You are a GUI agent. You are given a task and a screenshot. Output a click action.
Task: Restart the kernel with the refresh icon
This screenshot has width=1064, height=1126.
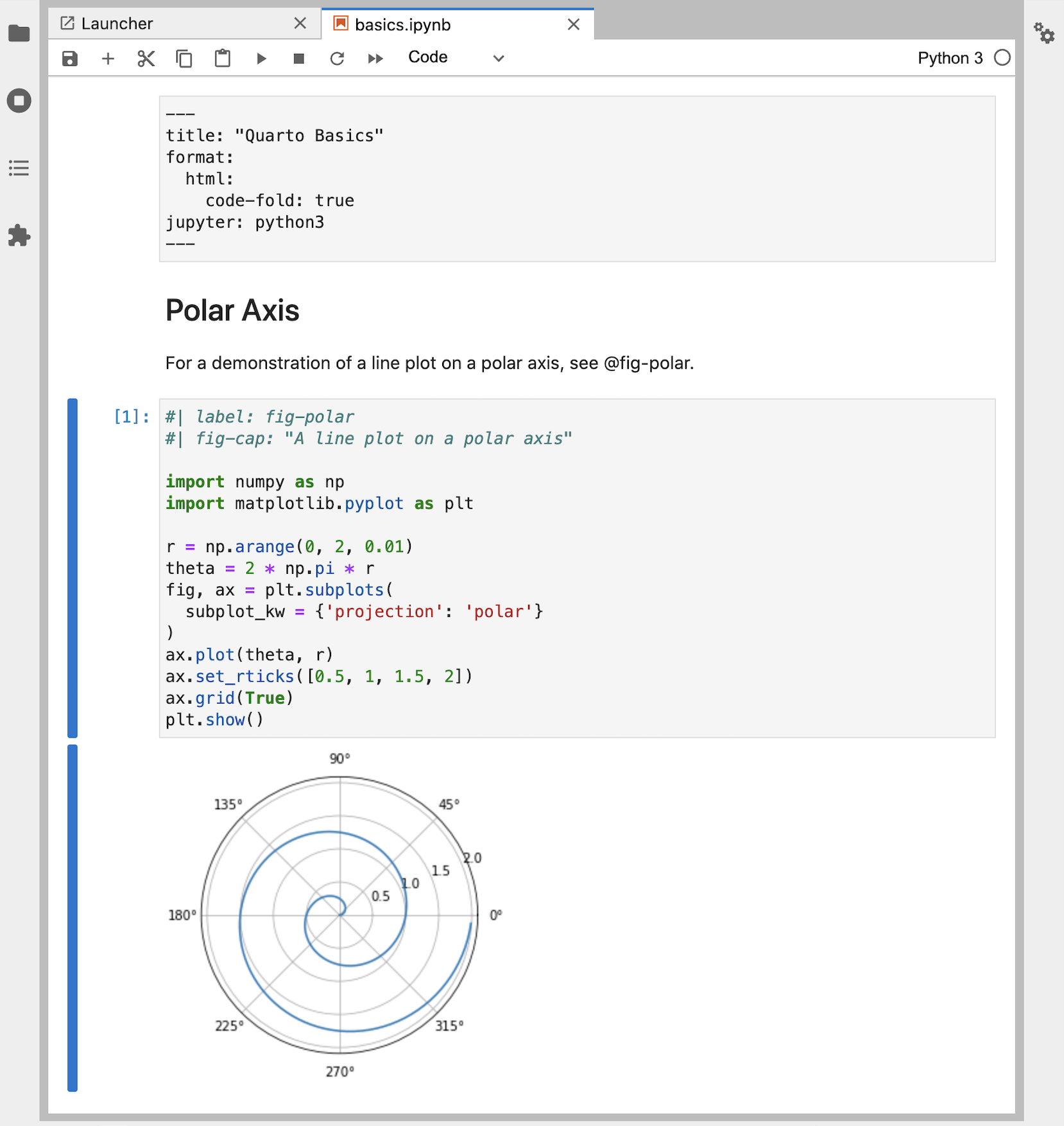[x=337, y=58]
